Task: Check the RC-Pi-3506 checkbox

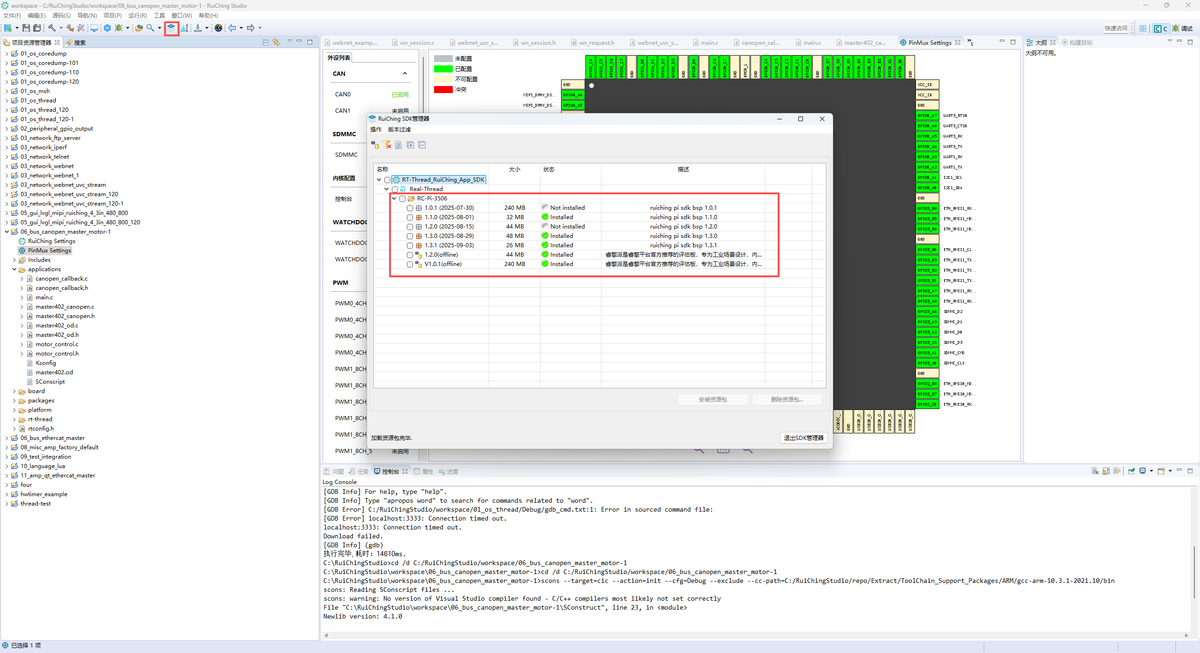Action: tap(402, 198)
